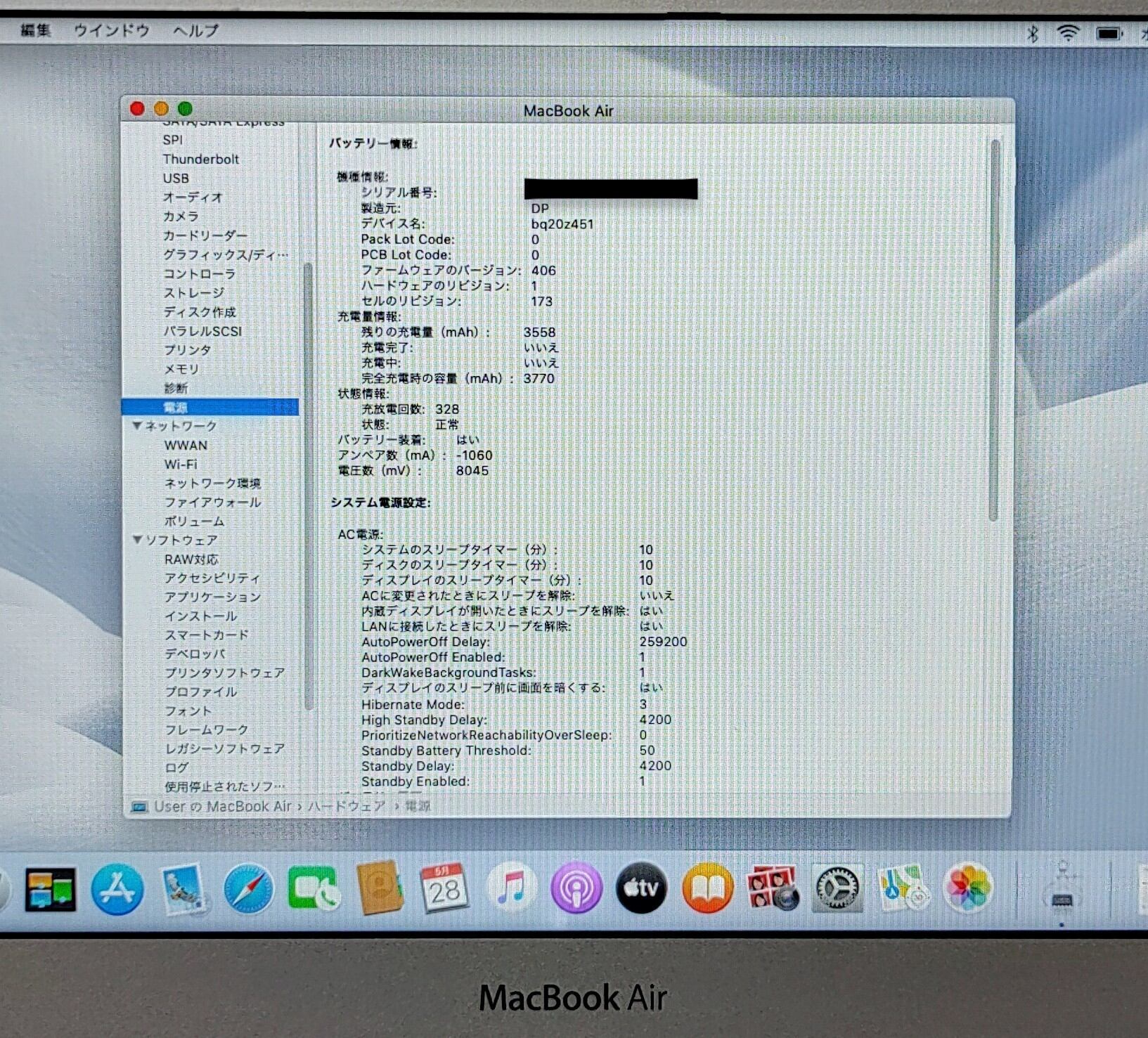1148x1038 pixels.
Task: Click the sidebar list scrollbar
Action: pyautogui.click(x=307, y=485)
